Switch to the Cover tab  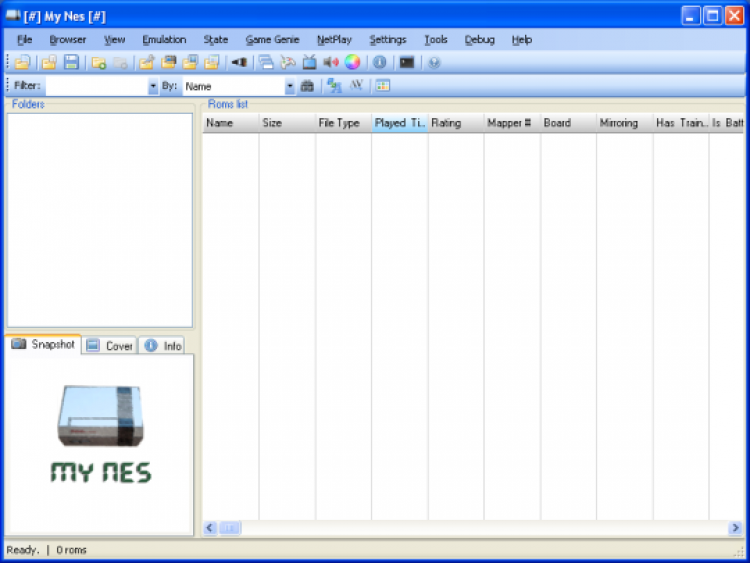coord(110,345)
